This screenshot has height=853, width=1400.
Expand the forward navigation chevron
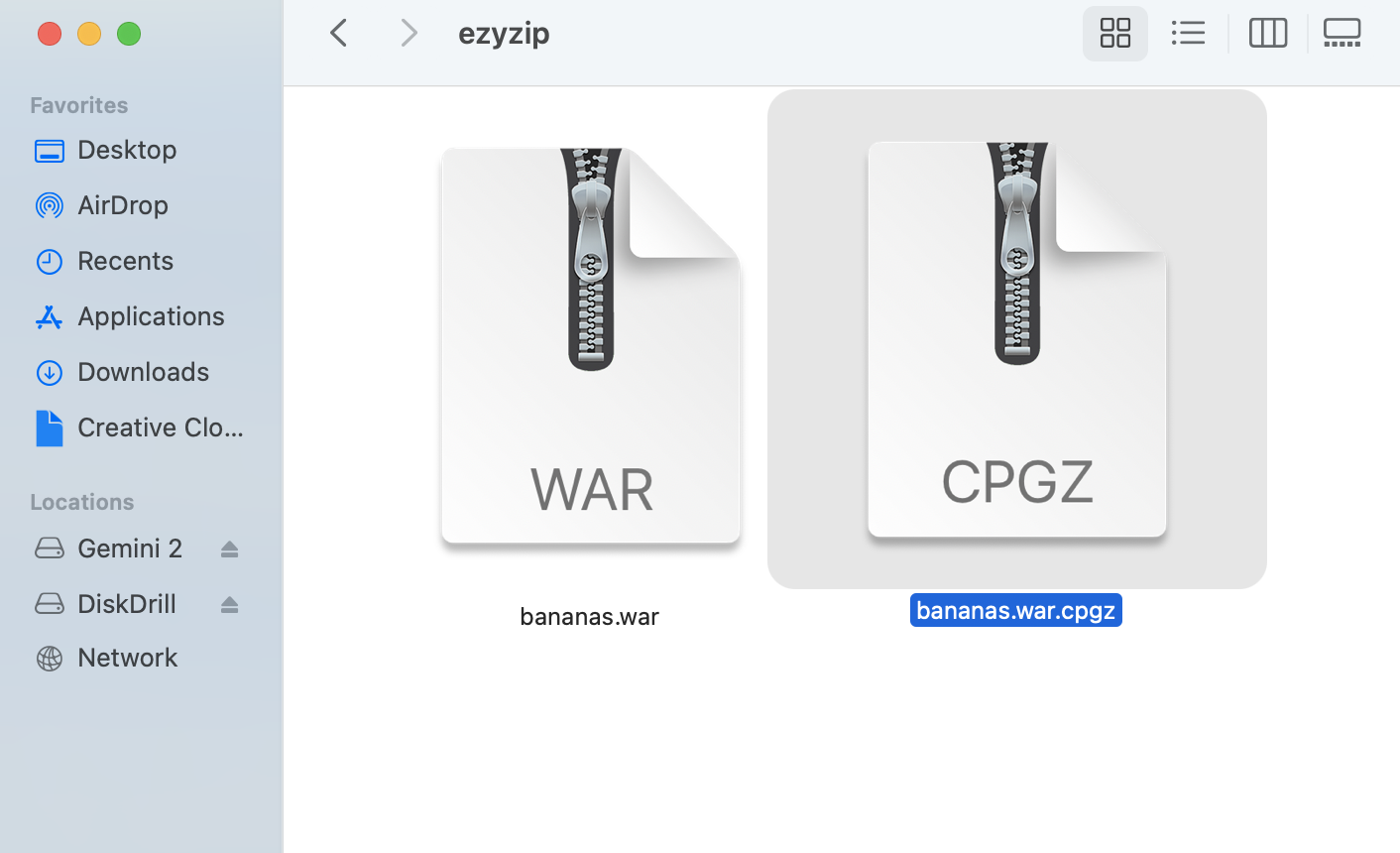[409, 33]
